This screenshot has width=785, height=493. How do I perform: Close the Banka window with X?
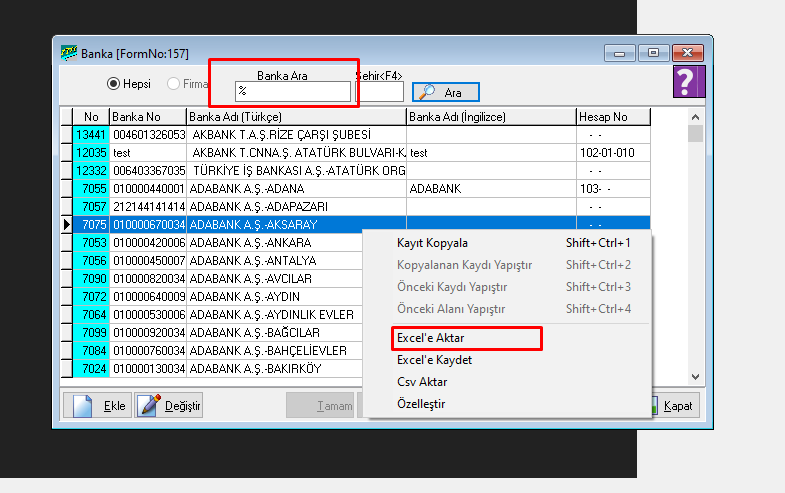687,53
